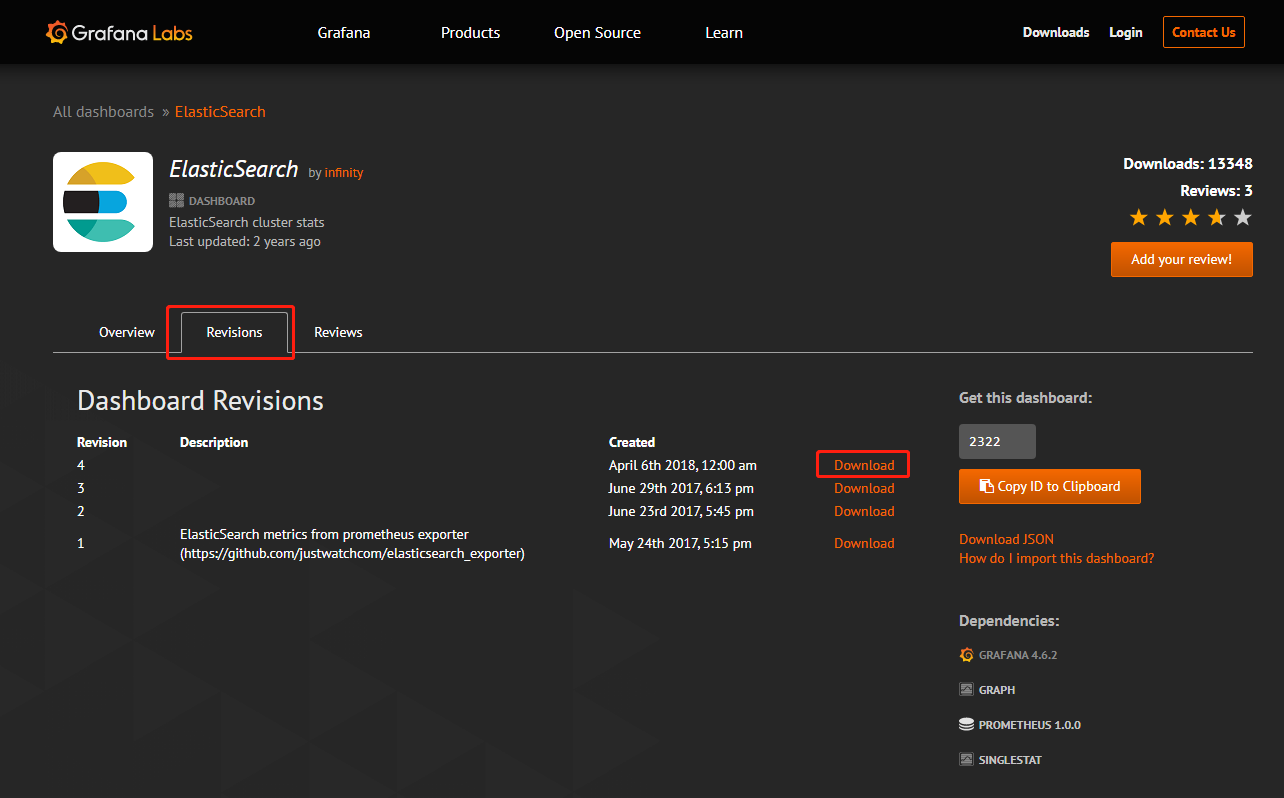
Task: Click the fifth grey rating star
Action: (x=1242, y=217)
